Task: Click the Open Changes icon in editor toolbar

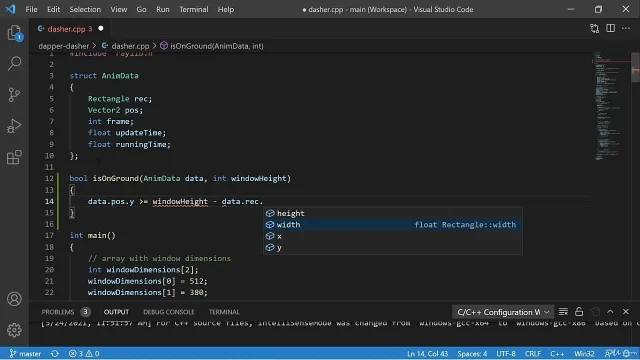Action: [595, 28]
